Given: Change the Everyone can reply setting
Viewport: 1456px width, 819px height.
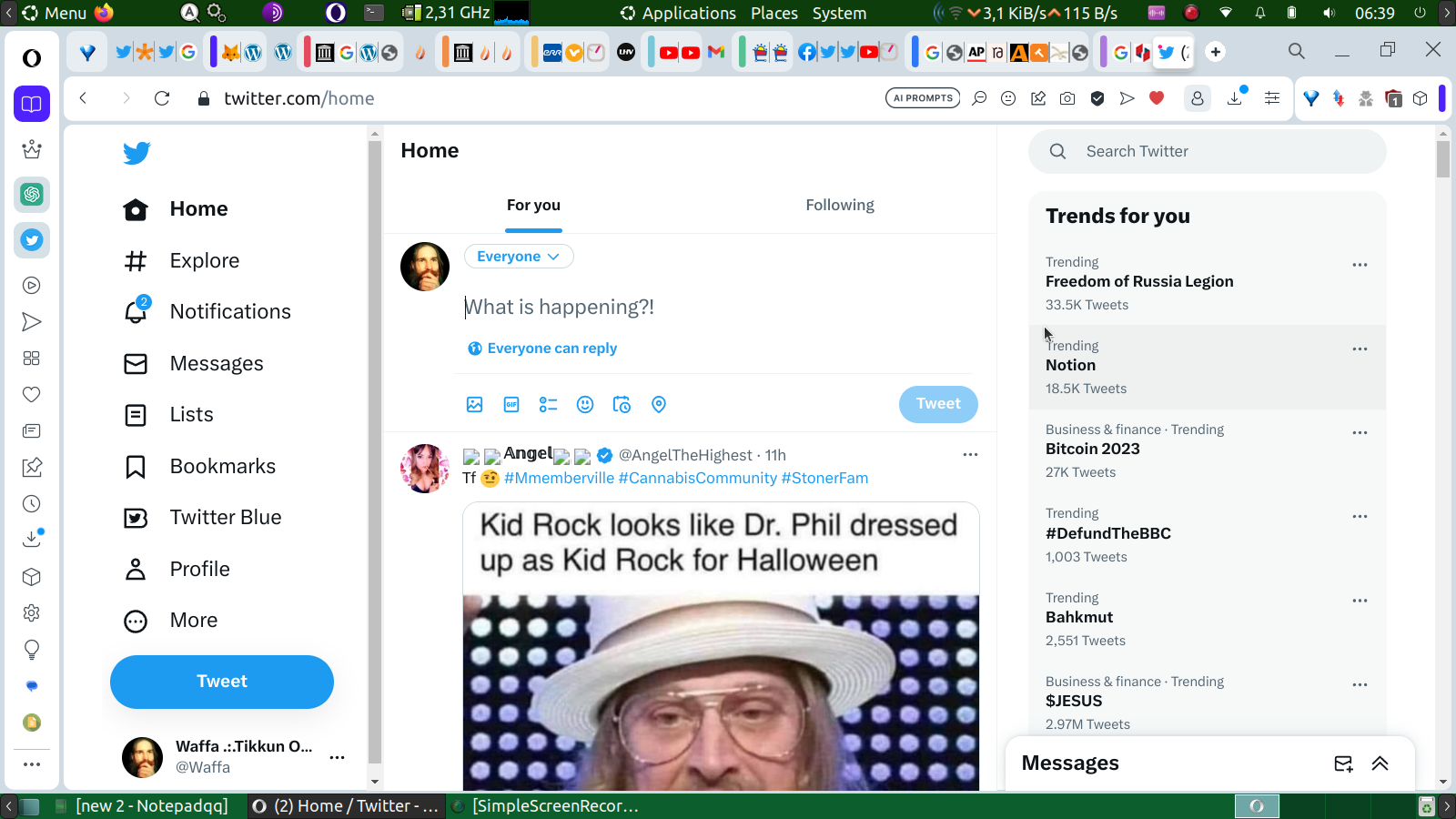Looking at the screenshot, I should click(x=542, y=349).
